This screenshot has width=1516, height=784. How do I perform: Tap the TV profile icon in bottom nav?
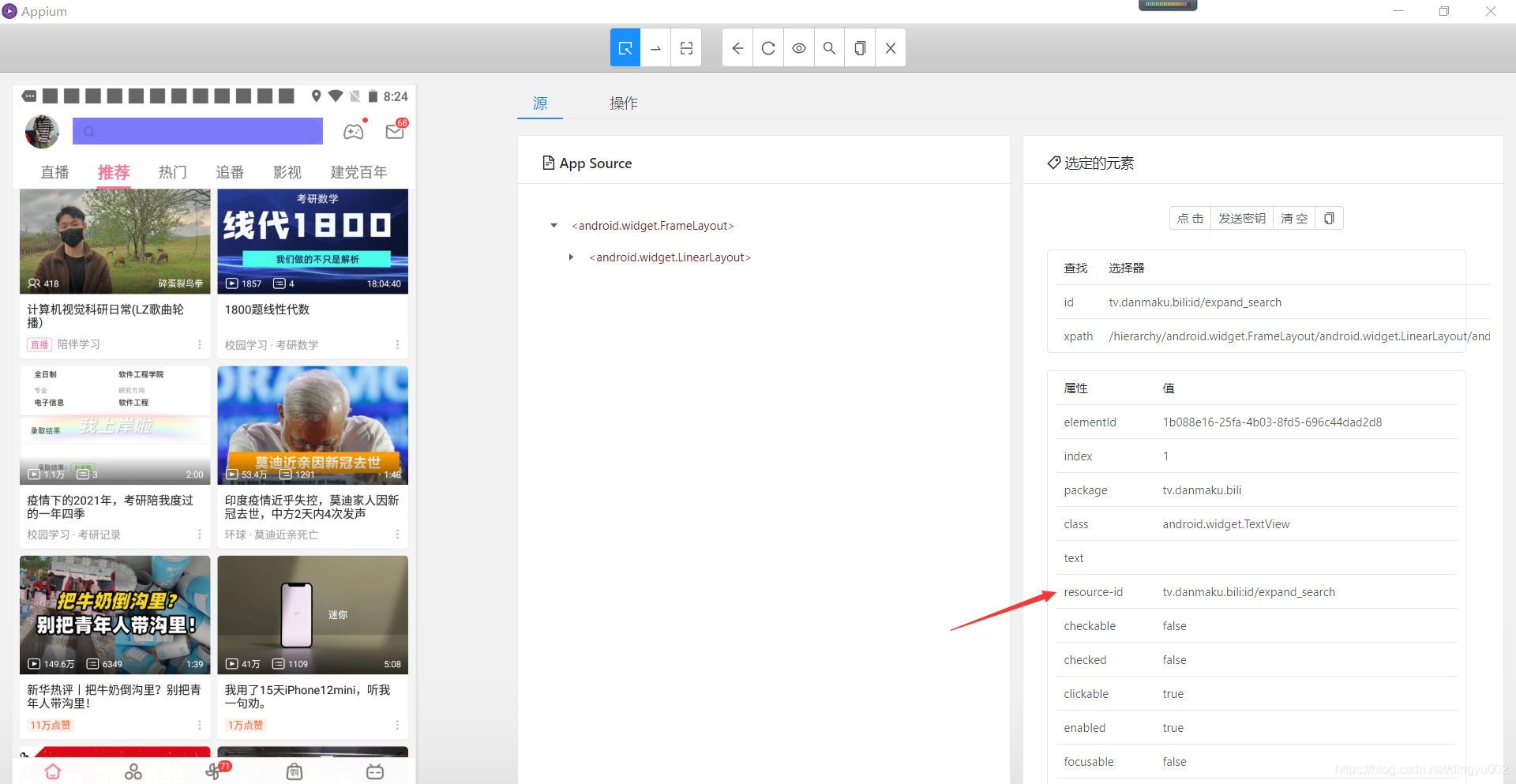375,771
